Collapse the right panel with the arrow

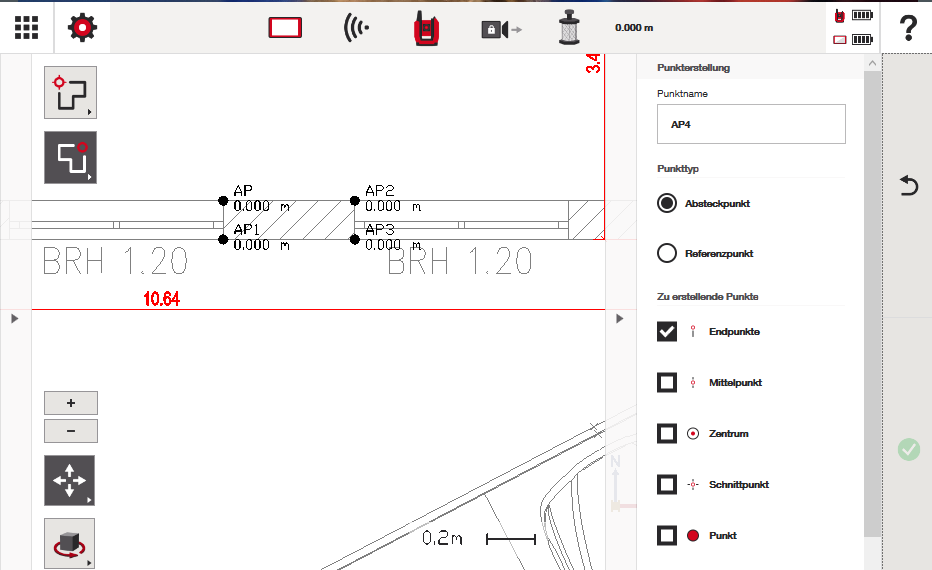pyautogui.click(x=620, y=318)
